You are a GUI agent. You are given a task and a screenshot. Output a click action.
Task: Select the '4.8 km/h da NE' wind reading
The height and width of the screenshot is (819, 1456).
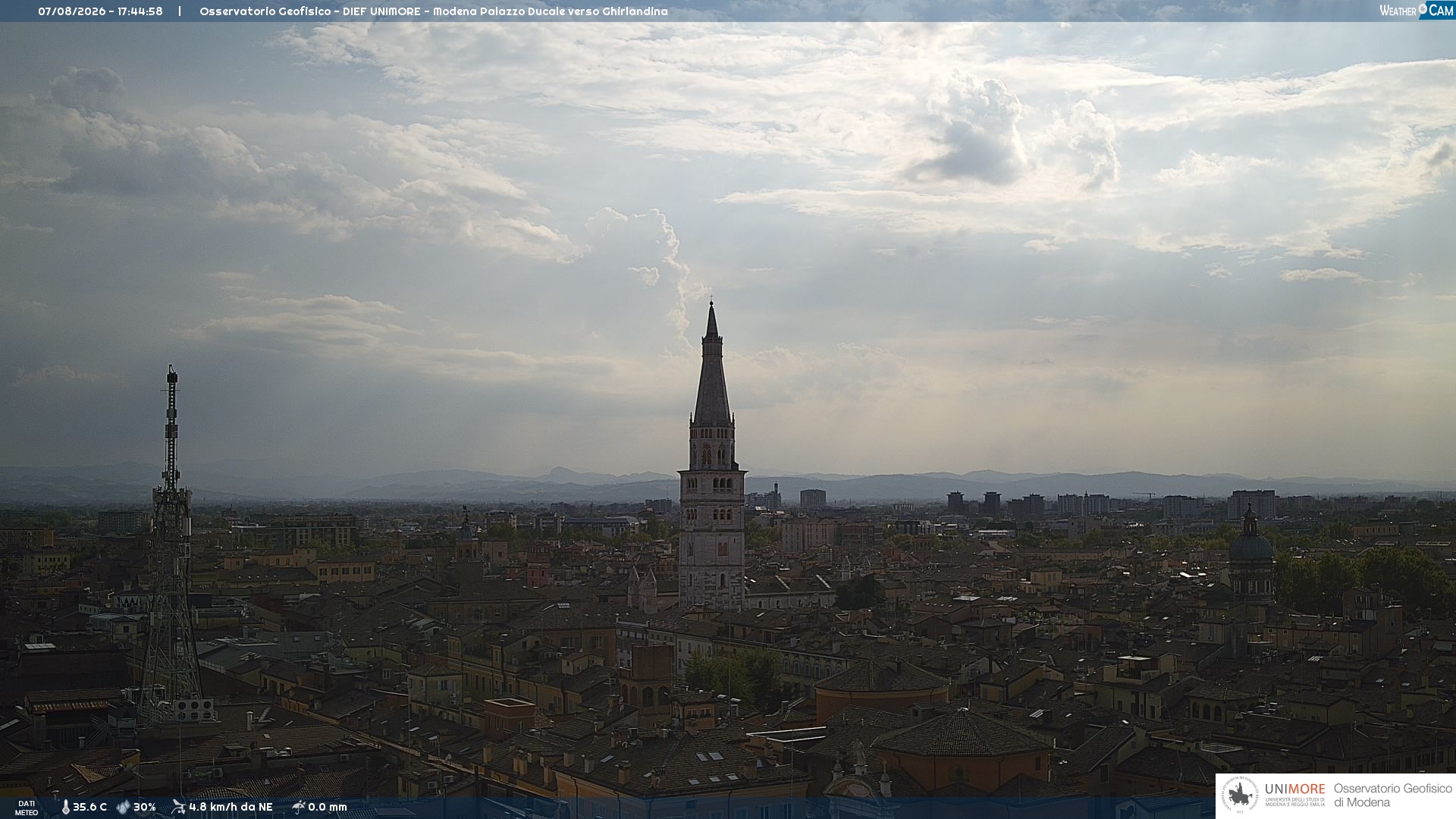pyautogui.click(x=231, y=807)
